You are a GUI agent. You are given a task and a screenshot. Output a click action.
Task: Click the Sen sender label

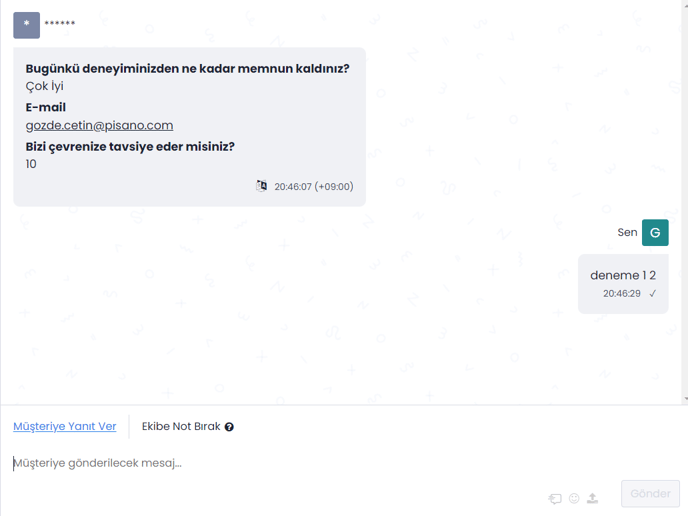click(x=627, y=233)
